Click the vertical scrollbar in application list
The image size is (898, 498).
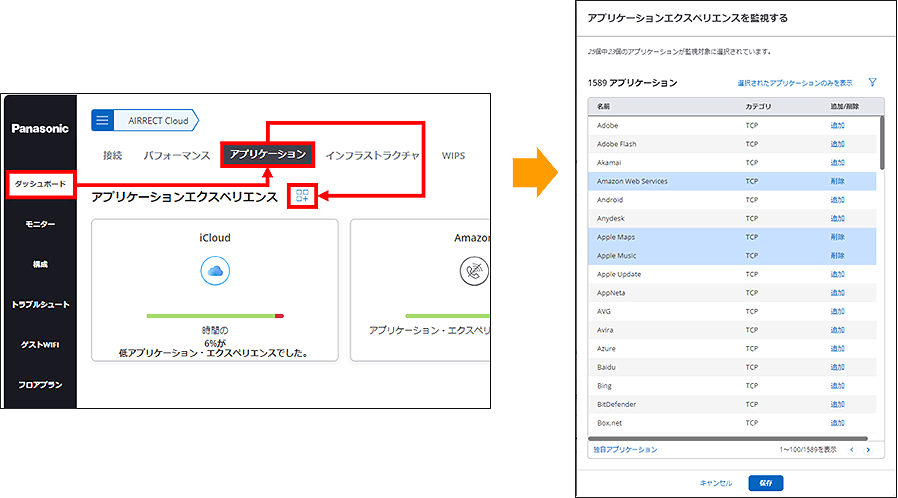[x=881, y=143]
